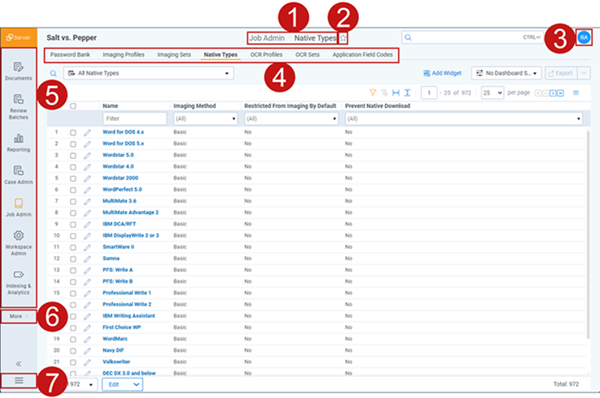
Task: Open the Imaging Method filter dropdown
Action: coord(205,119)
